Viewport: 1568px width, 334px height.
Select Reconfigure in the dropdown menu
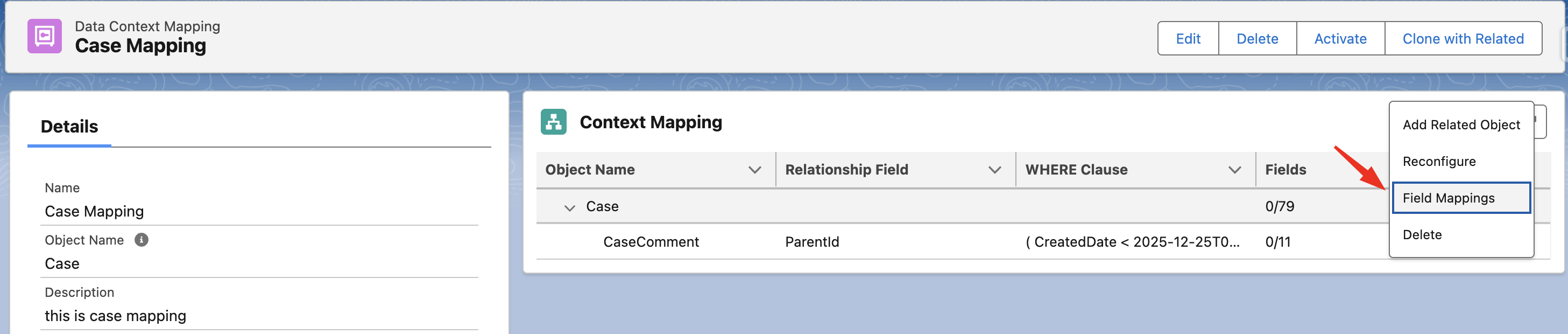tap(1439, 162)
